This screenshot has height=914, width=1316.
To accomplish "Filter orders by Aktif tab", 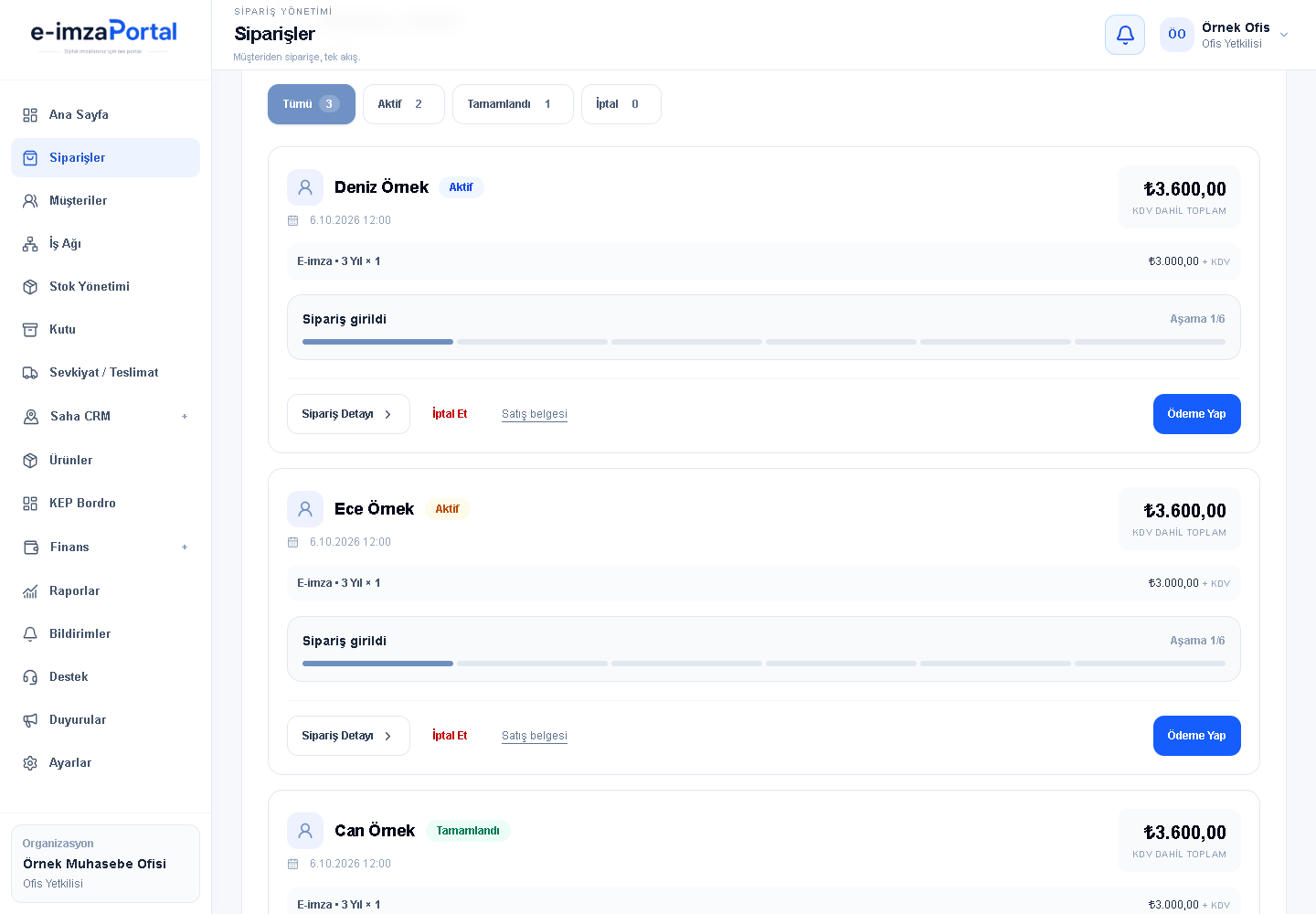I will [404, 104].
